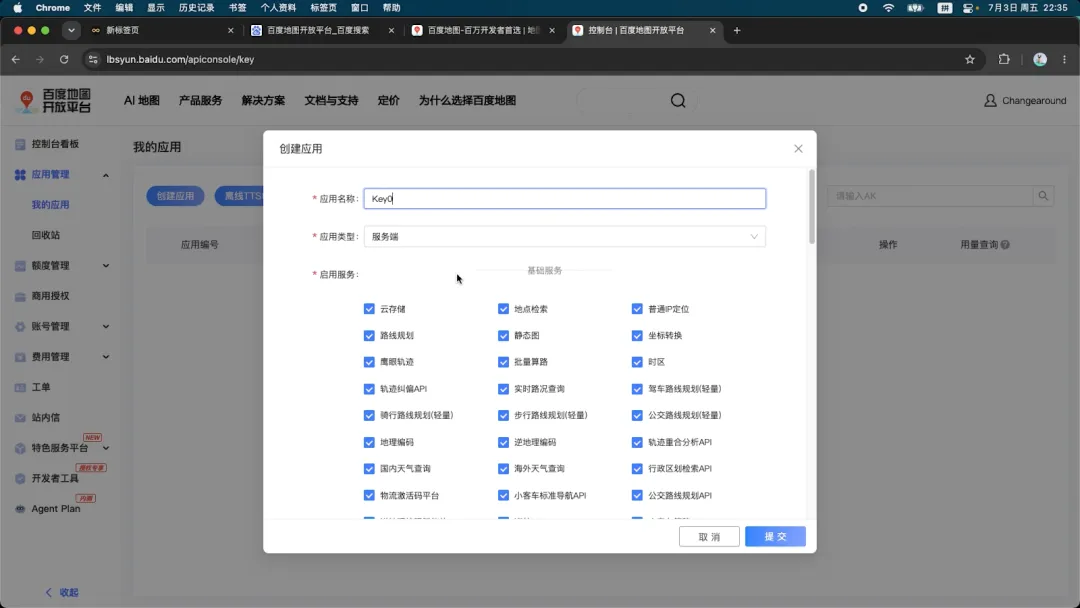This screenshot has height=608, width=1080.
Task: Expand the 账号管理 section
Action: (x=106, y=326)
